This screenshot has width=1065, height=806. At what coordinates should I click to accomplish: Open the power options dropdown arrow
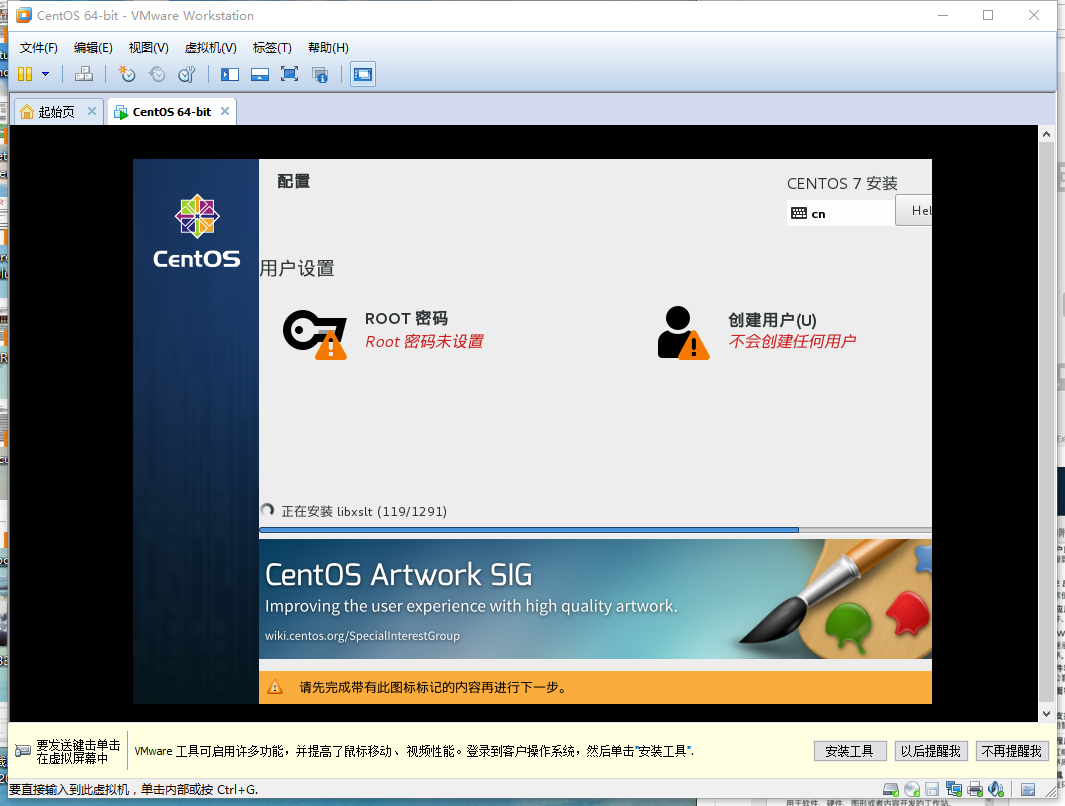coord(46,74)
